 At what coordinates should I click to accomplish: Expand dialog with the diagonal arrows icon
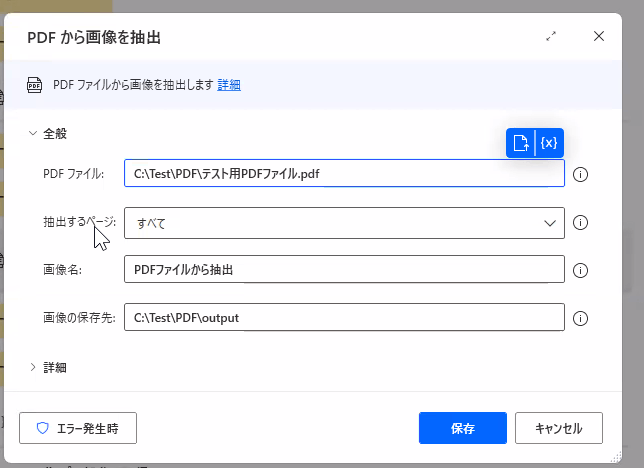551,36
